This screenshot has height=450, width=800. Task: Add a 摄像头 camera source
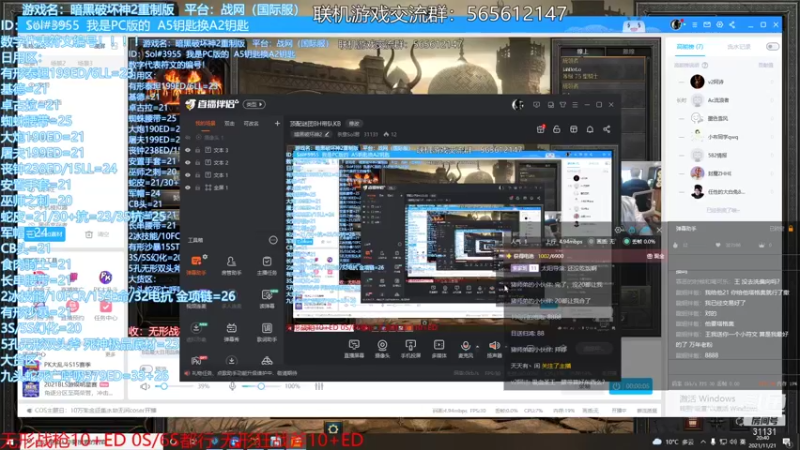(x=382, y=348)
